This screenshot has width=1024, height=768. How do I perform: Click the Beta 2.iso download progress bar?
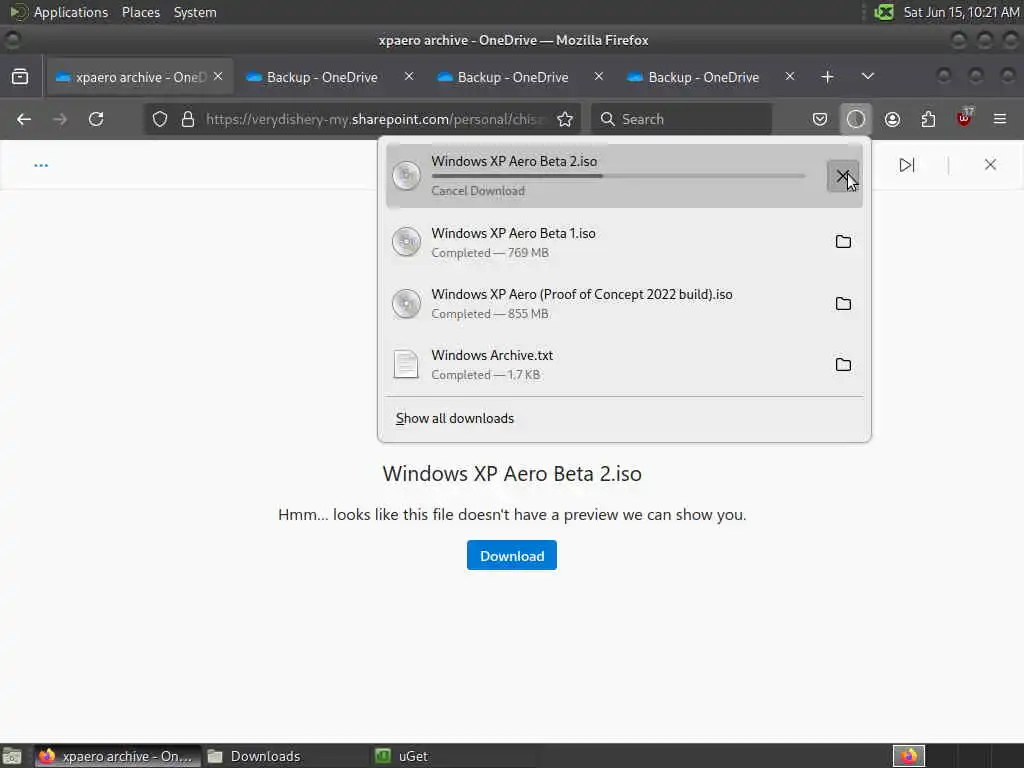[618, 176]
